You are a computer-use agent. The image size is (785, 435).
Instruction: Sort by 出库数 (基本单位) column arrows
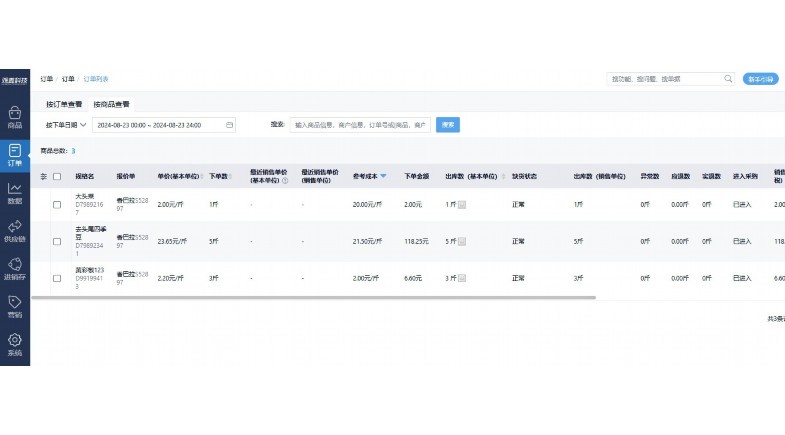[503, 176]
